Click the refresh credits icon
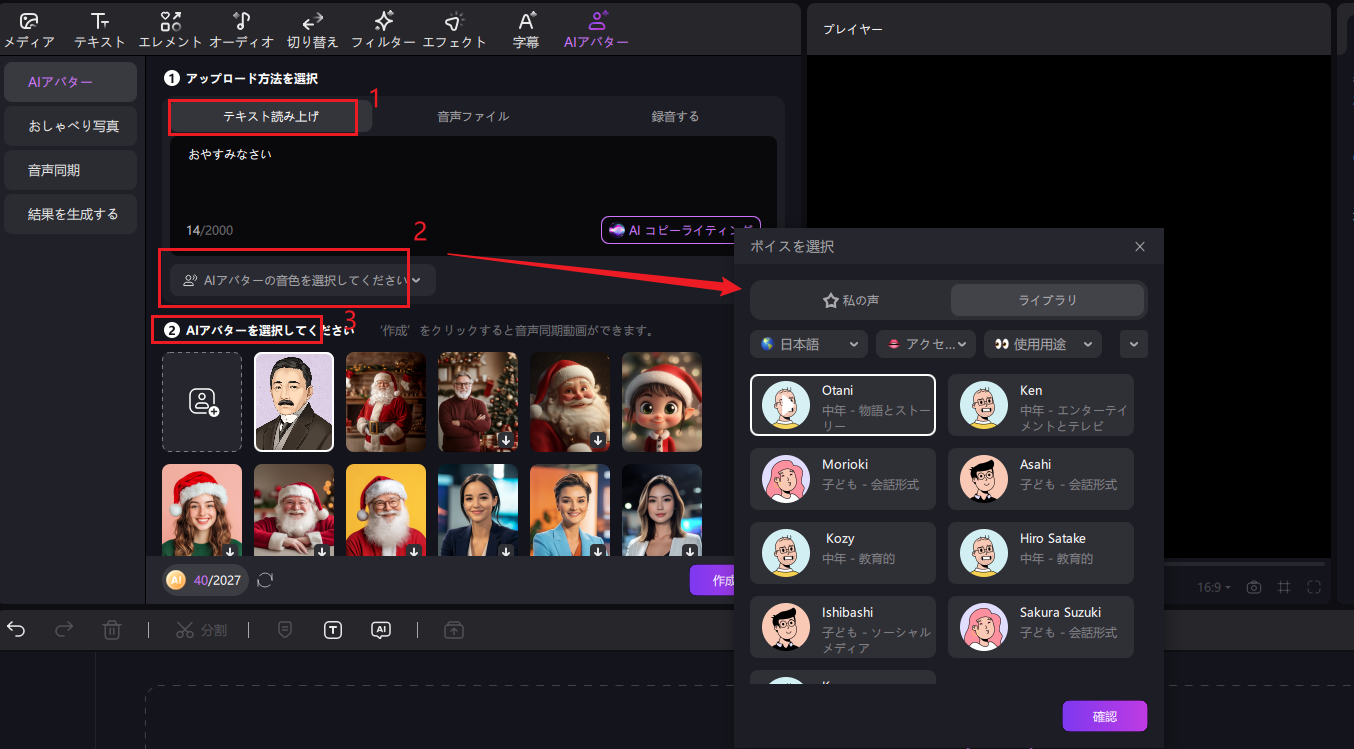 pos(265,580)
